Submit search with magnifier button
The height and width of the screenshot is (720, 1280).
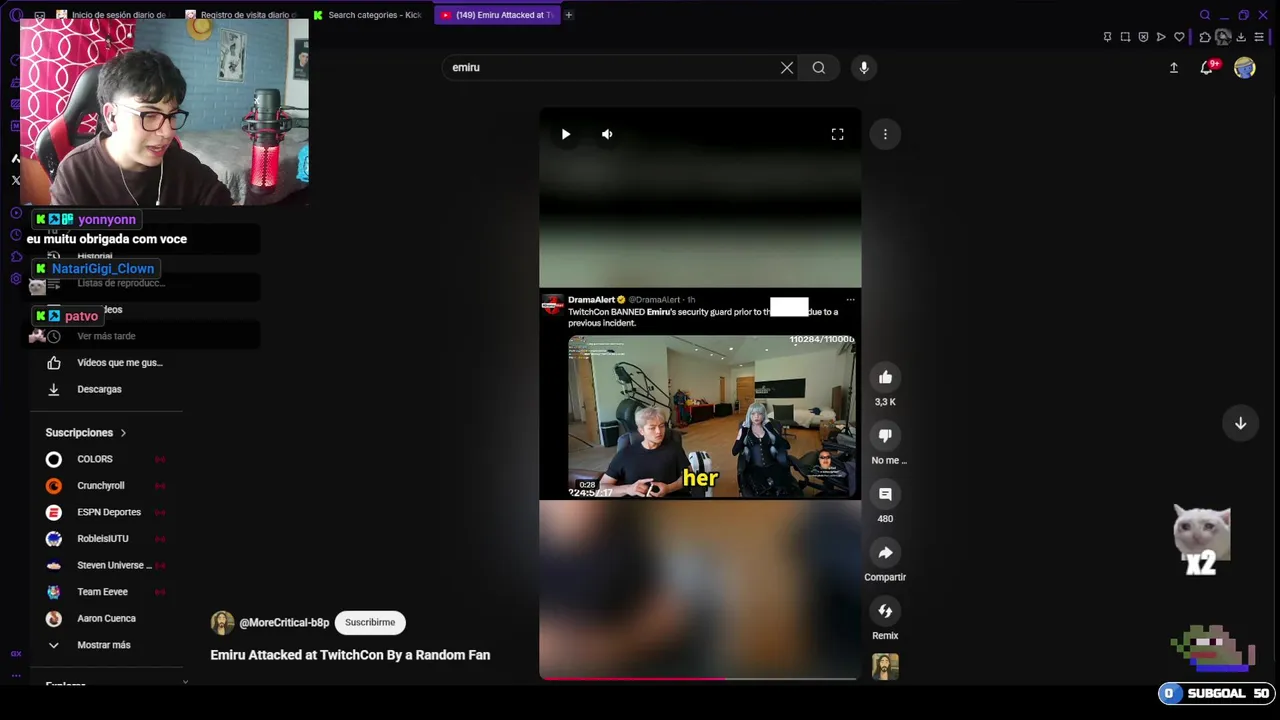819,68
